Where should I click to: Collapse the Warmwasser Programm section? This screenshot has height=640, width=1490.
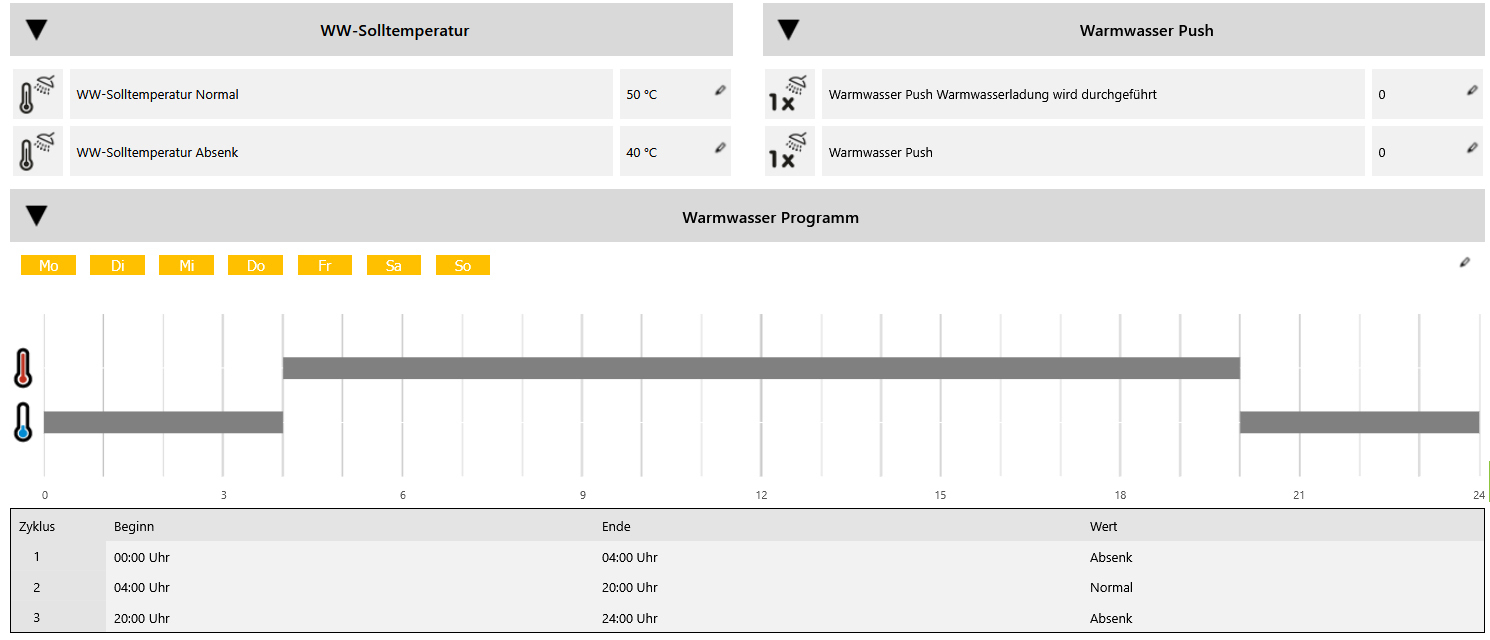point(37,216)
